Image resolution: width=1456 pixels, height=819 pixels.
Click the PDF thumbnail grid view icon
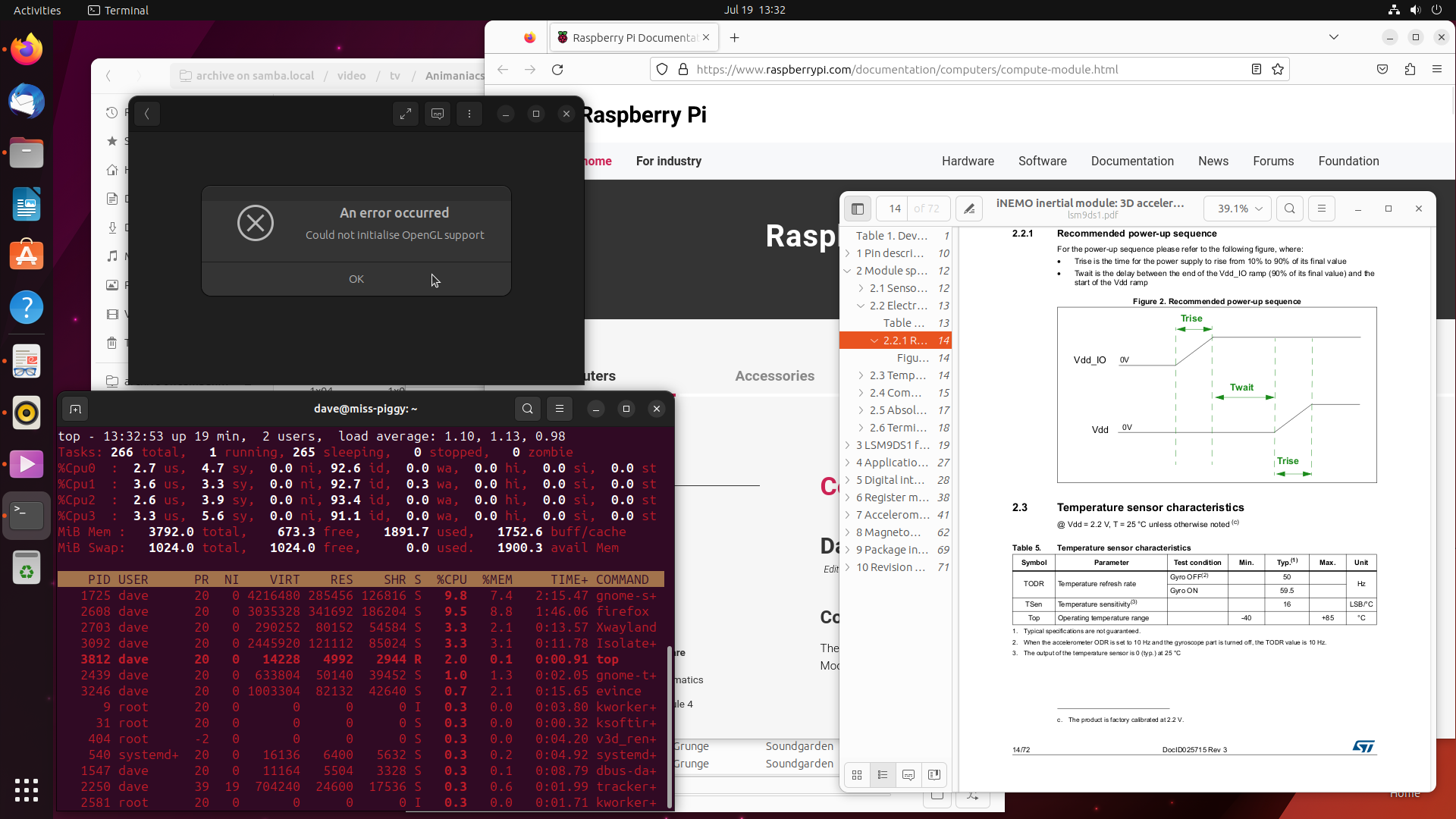pos(857,775)
